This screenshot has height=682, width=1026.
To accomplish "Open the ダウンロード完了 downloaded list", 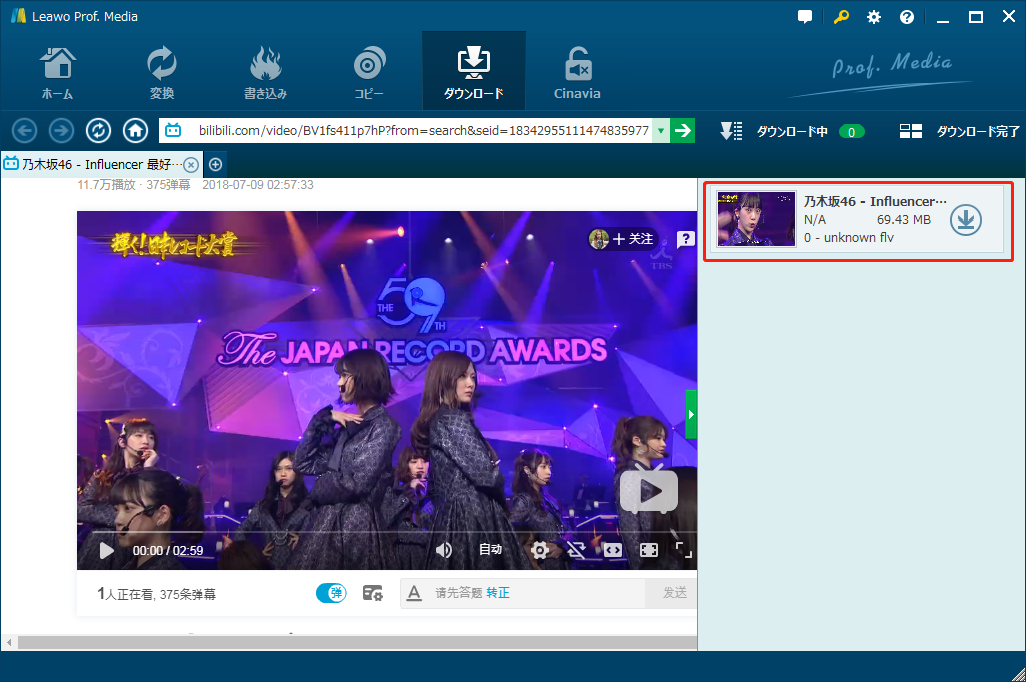I will (x=960, y=132).
